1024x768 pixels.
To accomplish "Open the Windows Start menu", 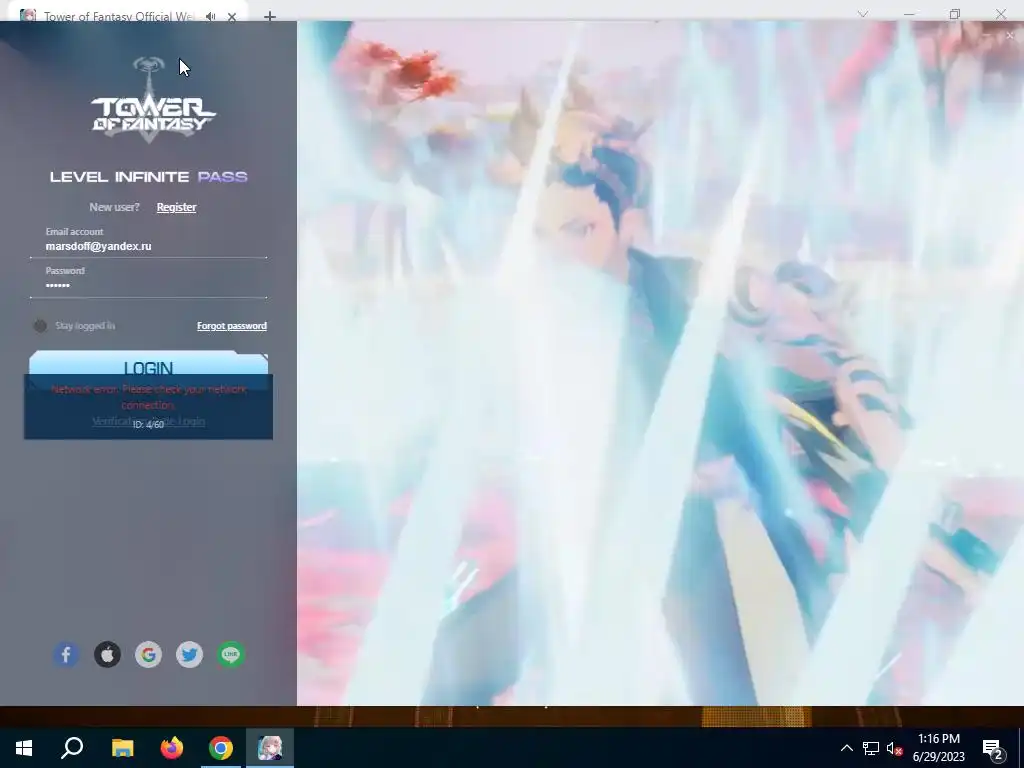I will 24,748.
